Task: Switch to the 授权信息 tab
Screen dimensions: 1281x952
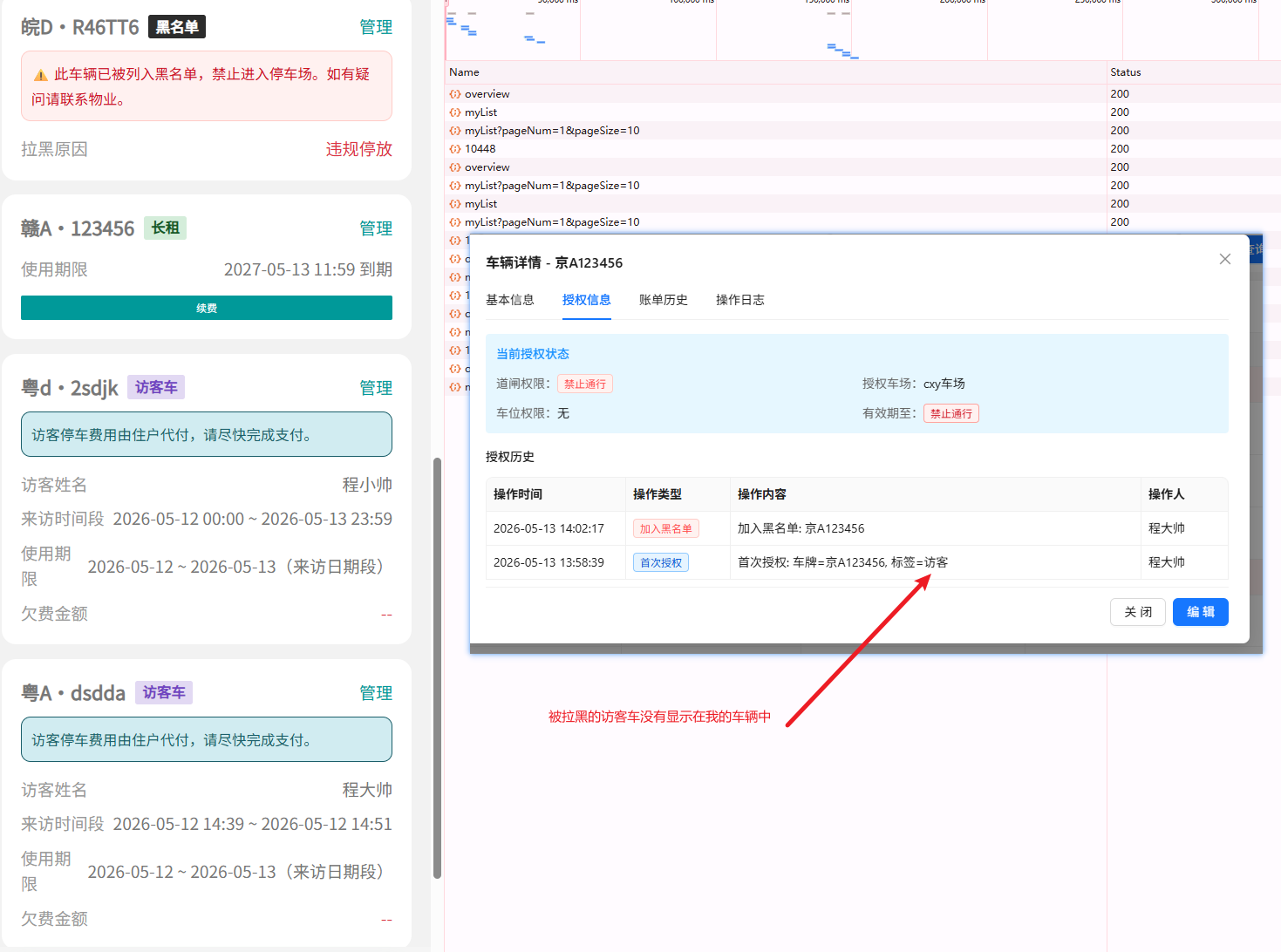Action: tap(587, 300)
